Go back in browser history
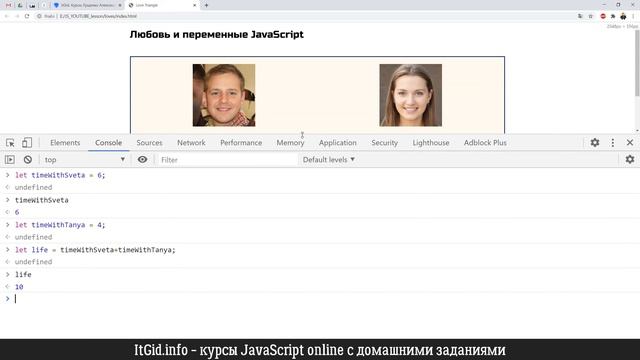This screenshot has width=640, height=360. [7, 16]
